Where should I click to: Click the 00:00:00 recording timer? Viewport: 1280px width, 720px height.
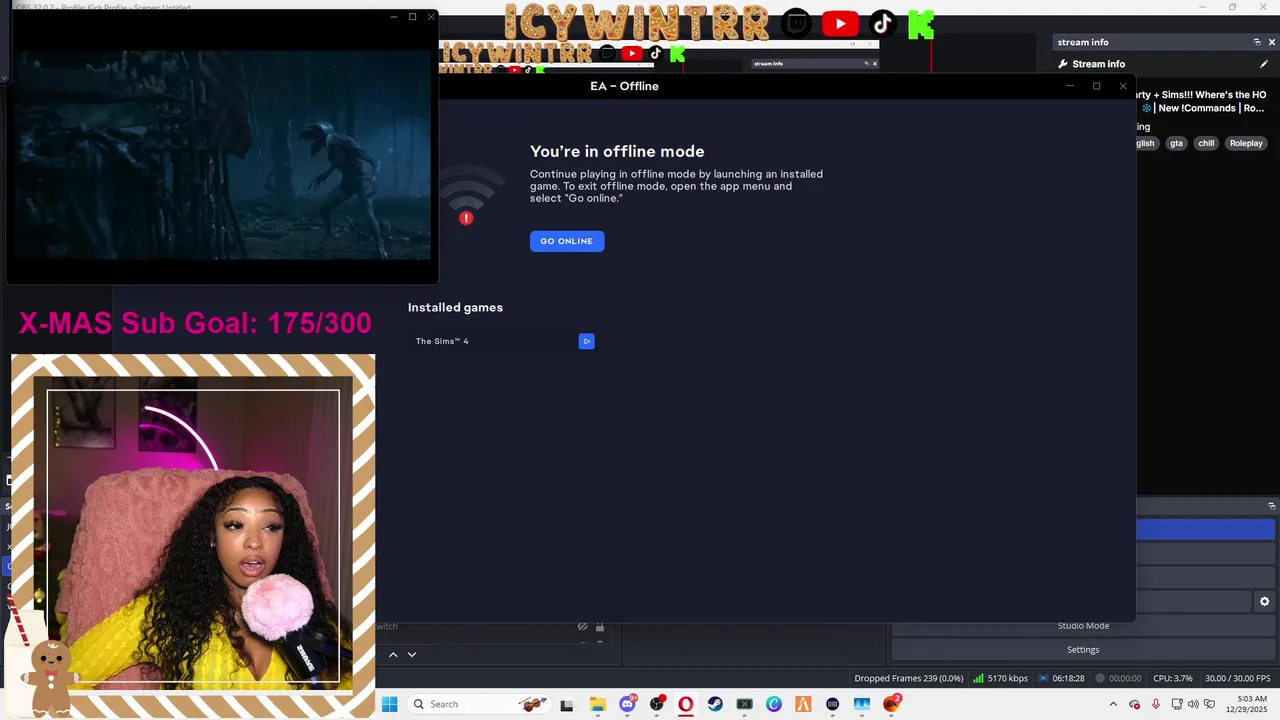pyautogui.click(x=1118, y=678)
